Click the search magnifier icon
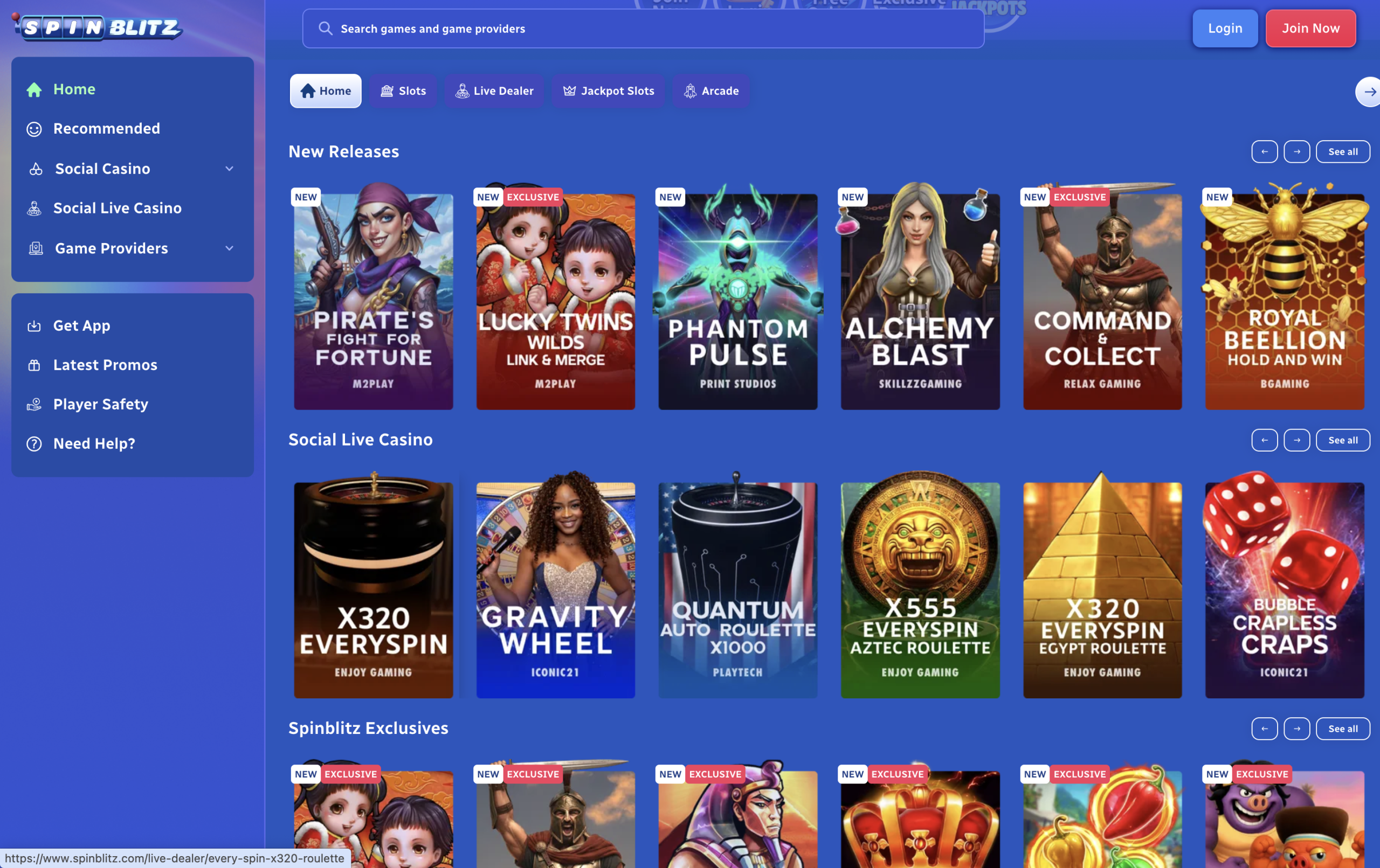Screen dimensions: 1380x868 325,28
